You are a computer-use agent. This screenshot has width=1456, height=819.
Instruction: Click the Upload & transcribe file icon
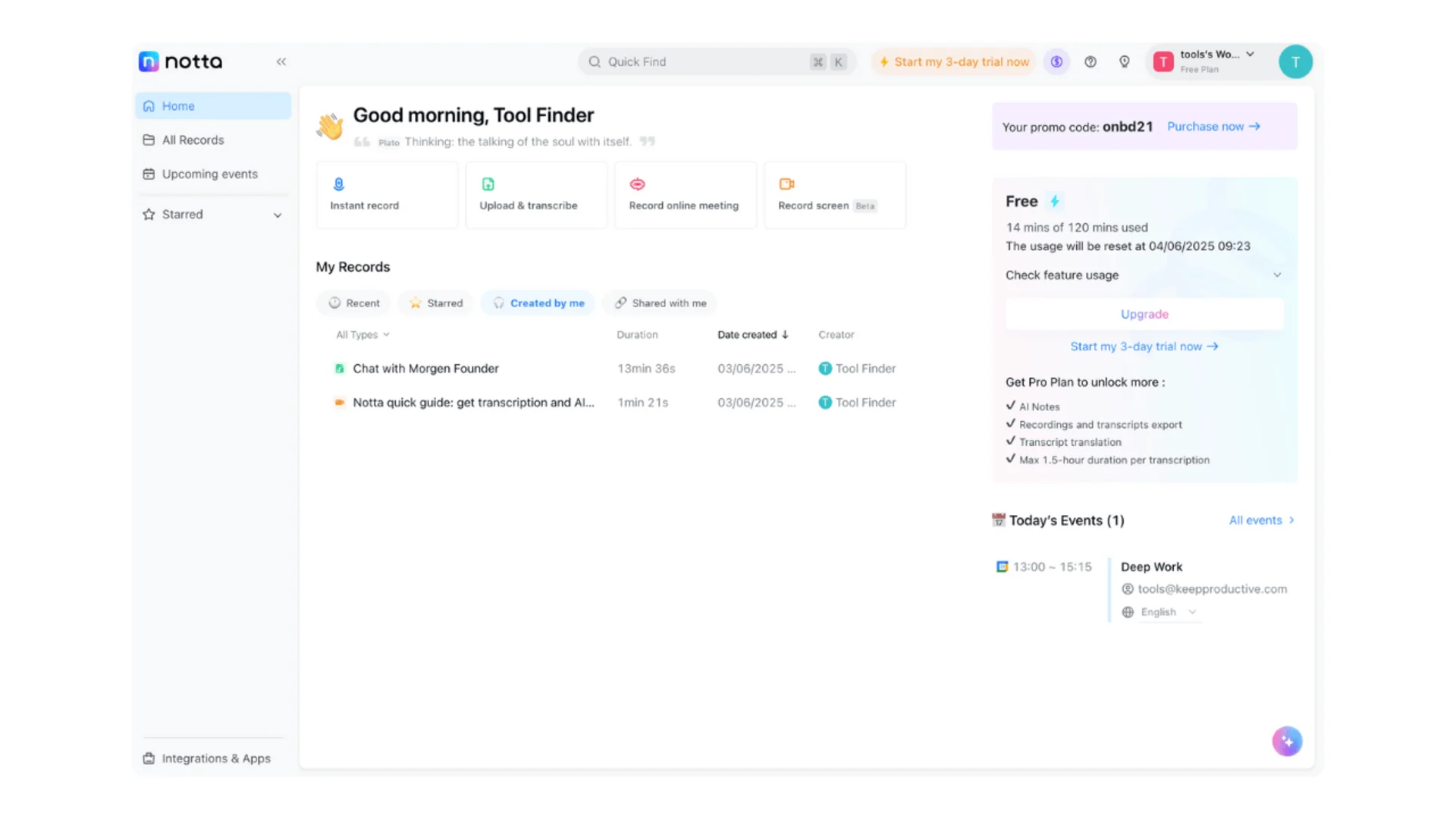click(488, 184)
